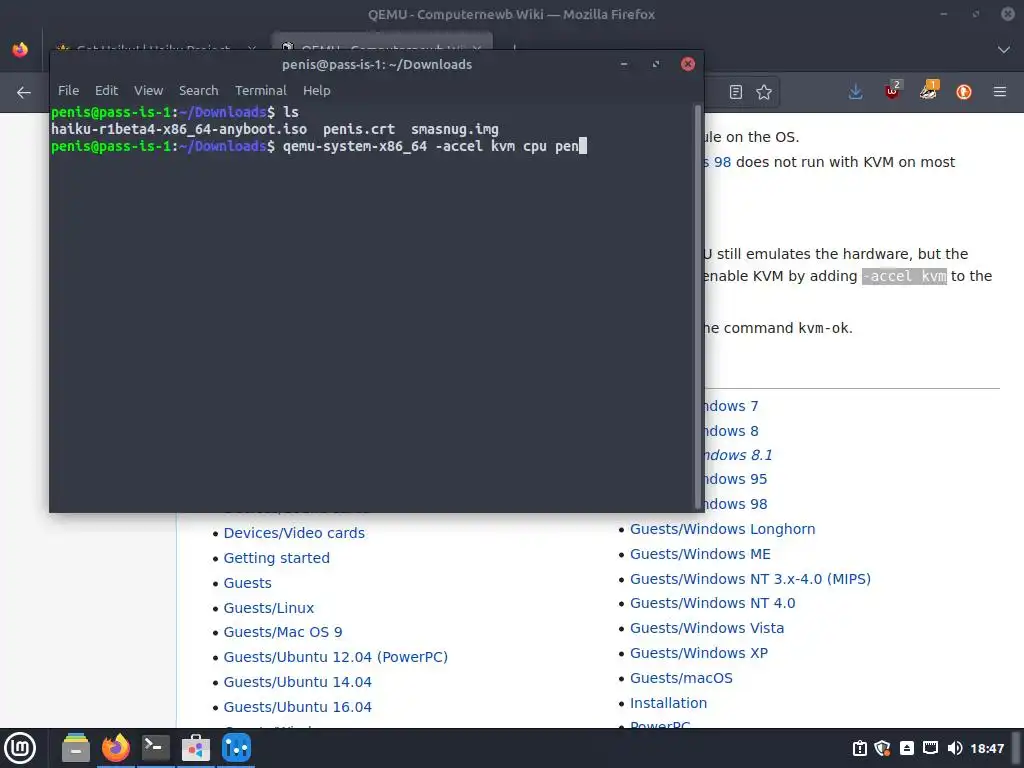Click Firefox back arrow button
1024x768 pixels.
[24, 92]
